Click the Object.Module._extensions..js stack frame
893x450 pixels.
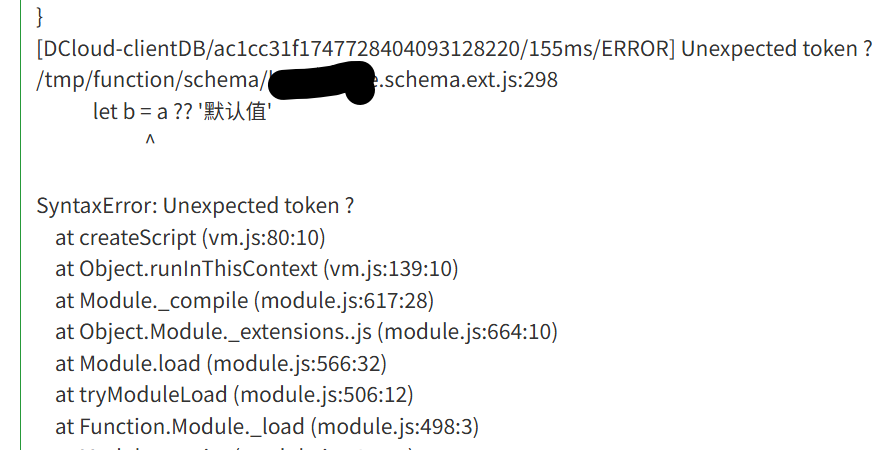(x=306, y=332)
